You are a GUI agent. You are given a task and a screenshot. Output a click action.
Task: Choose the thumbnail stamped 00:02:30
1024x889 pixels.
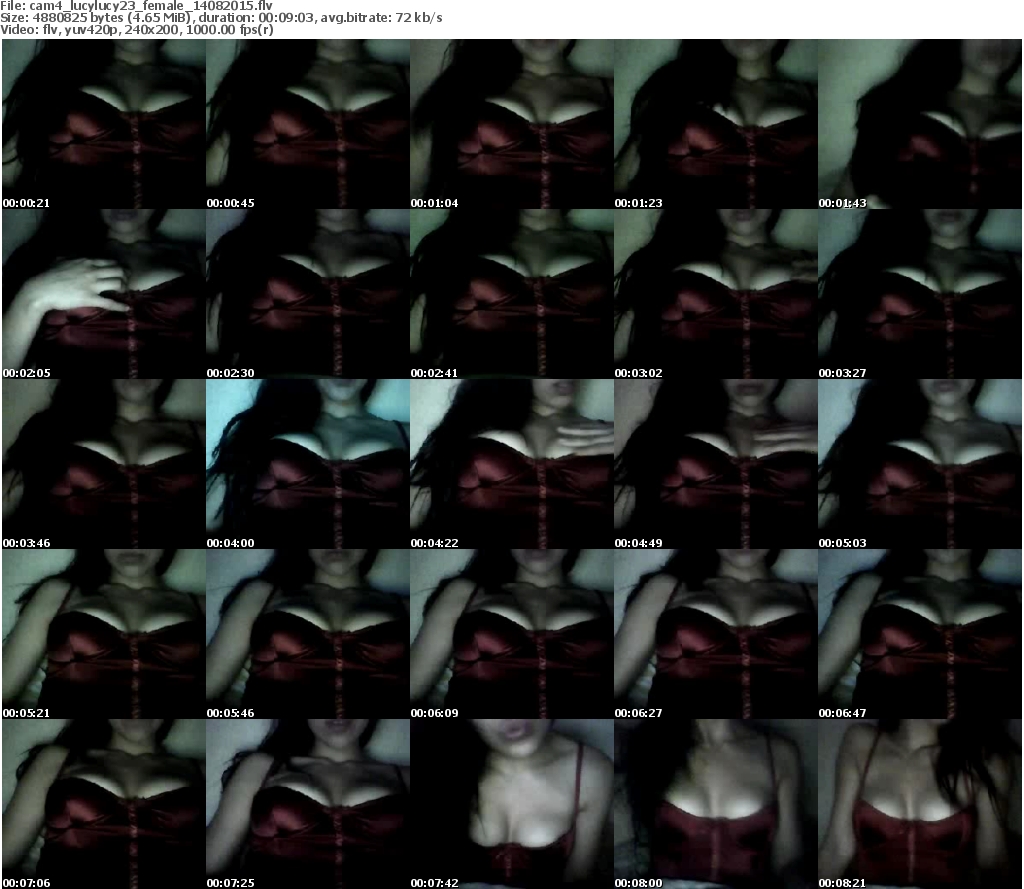(308, 294)
